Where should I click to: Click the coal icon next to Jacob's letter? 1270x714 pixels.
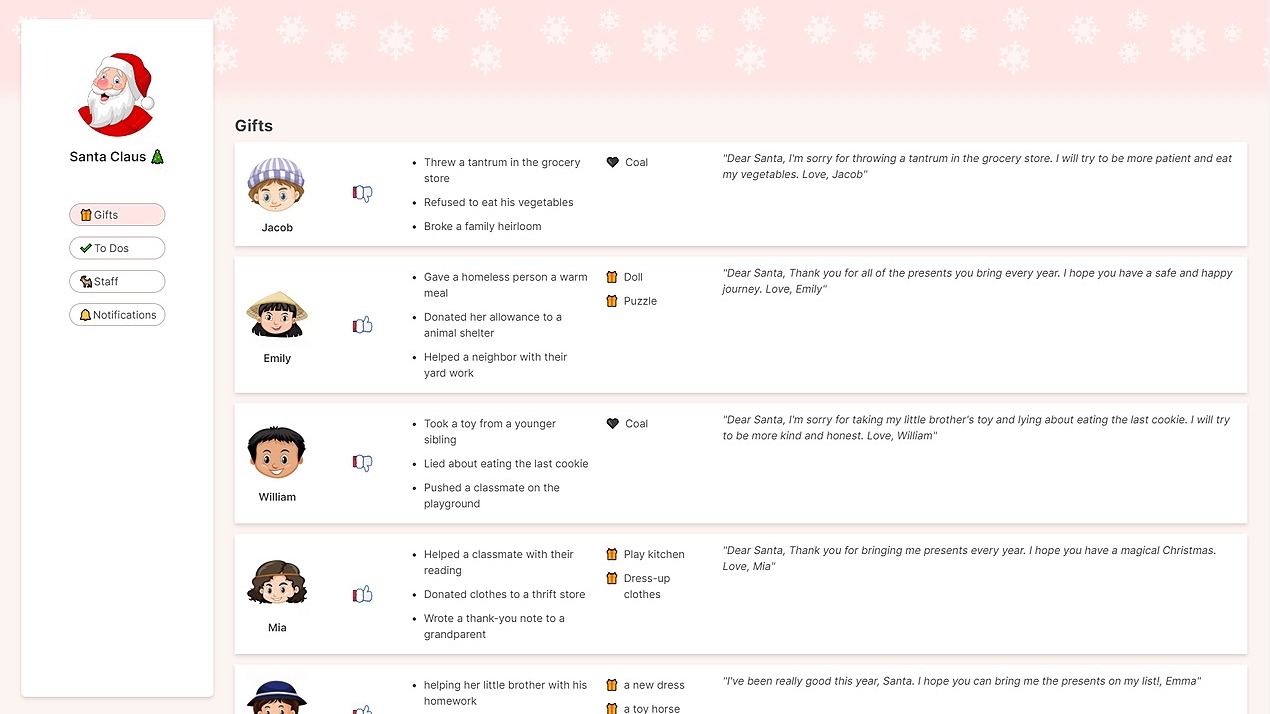coord(611,162)
